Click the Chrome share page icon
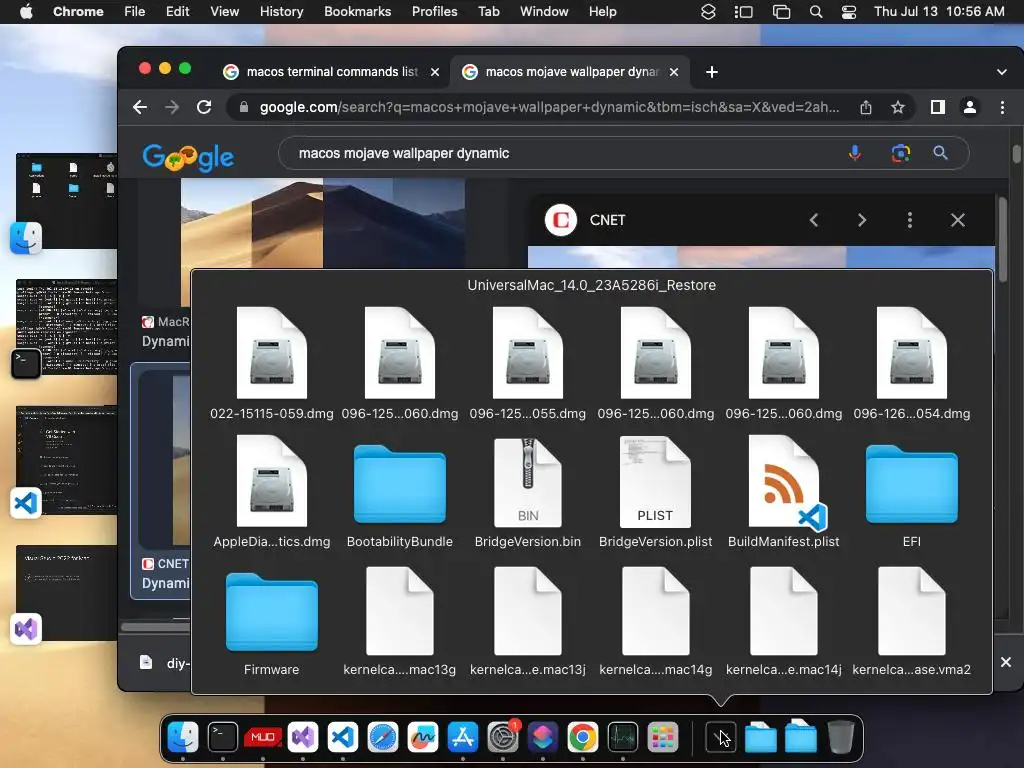 point(866,107)
